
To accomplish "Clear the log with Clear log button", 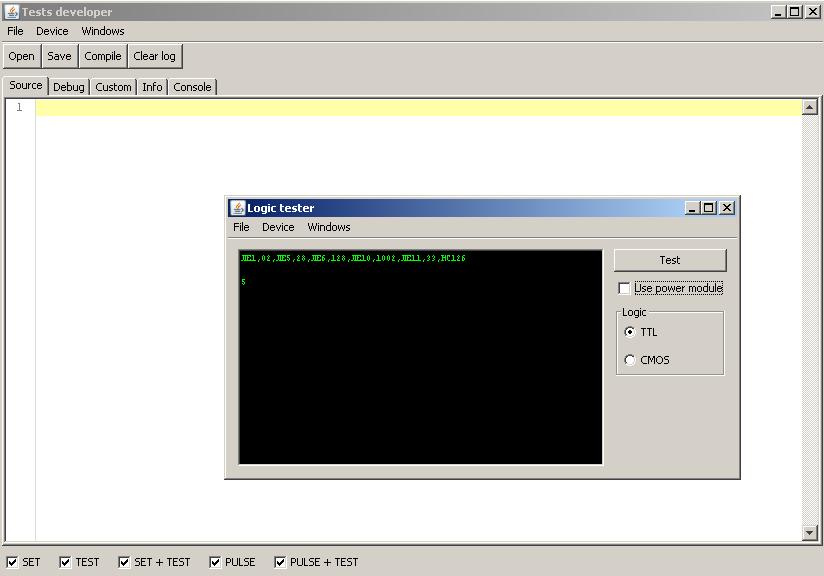I will (154, 57).
